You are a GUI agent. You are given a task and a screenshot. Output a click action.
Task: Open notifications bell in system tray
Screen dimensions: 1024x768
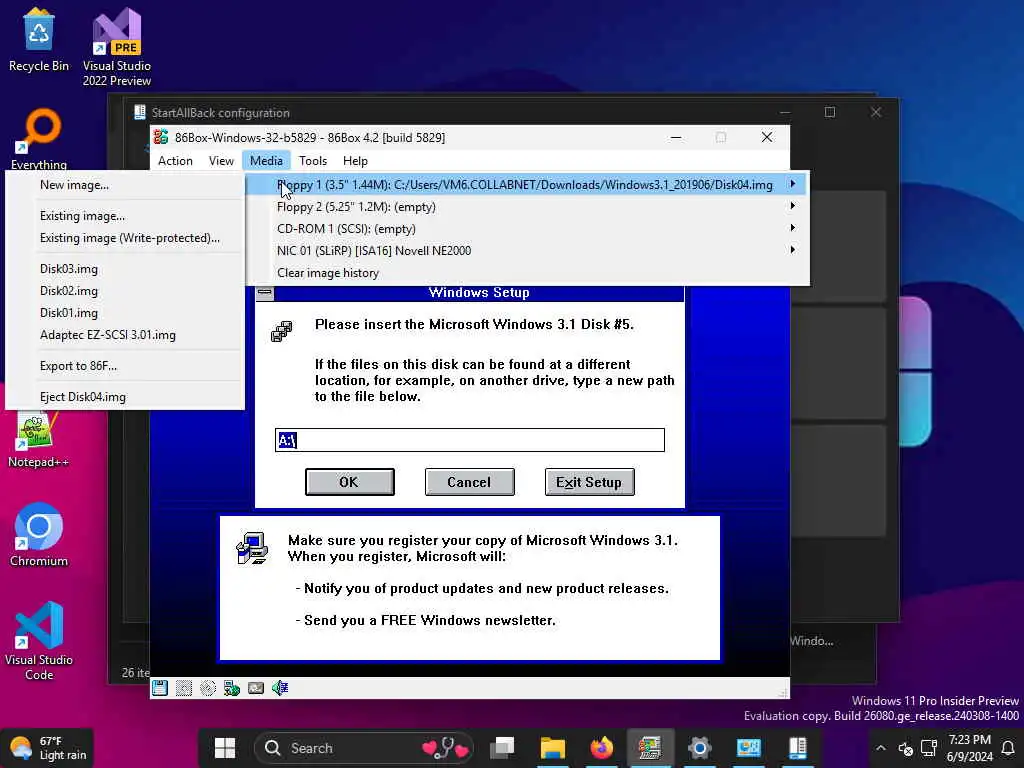1008,748
